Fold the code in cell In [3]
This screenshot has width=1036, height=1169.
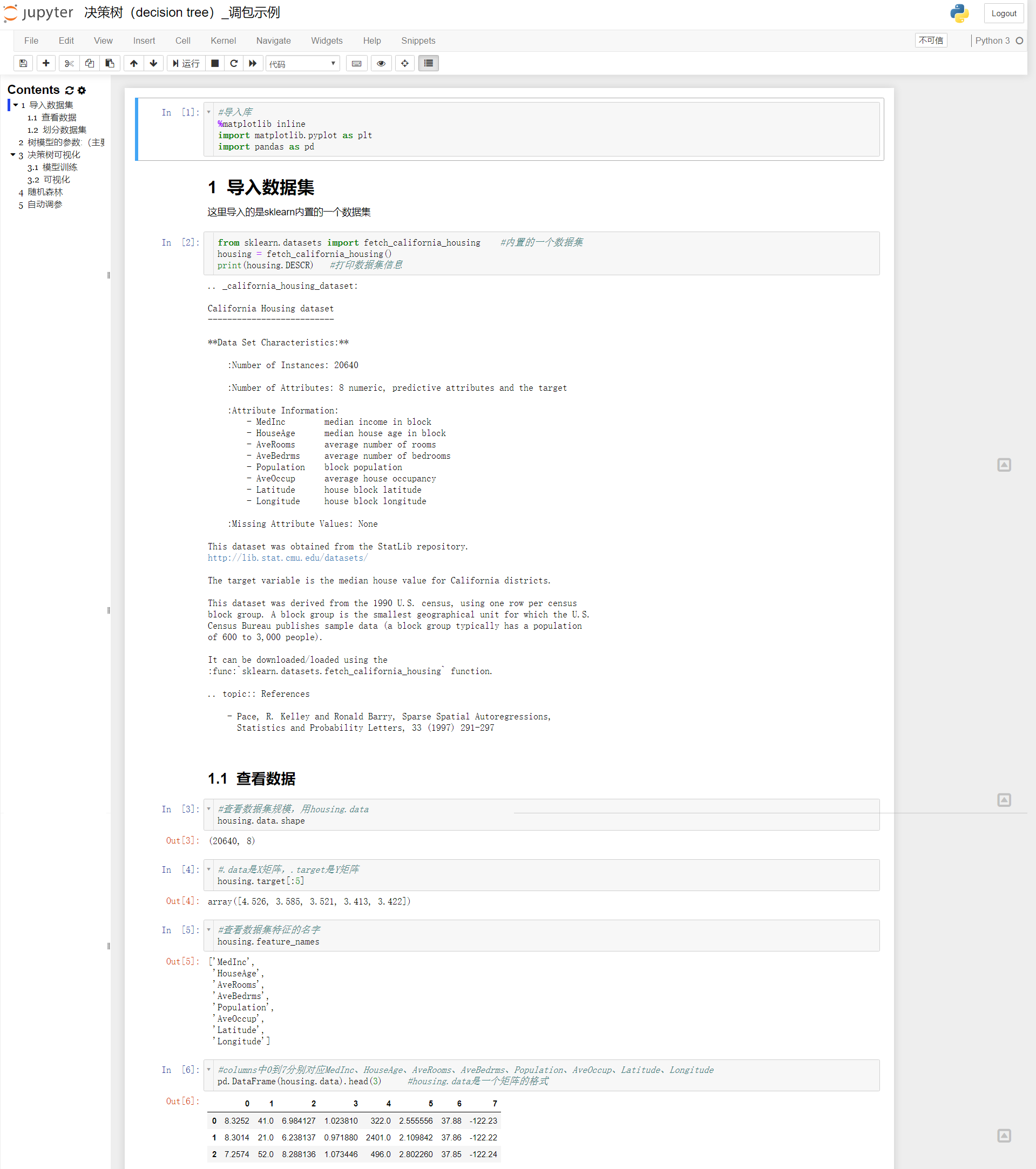click(209, 808)
